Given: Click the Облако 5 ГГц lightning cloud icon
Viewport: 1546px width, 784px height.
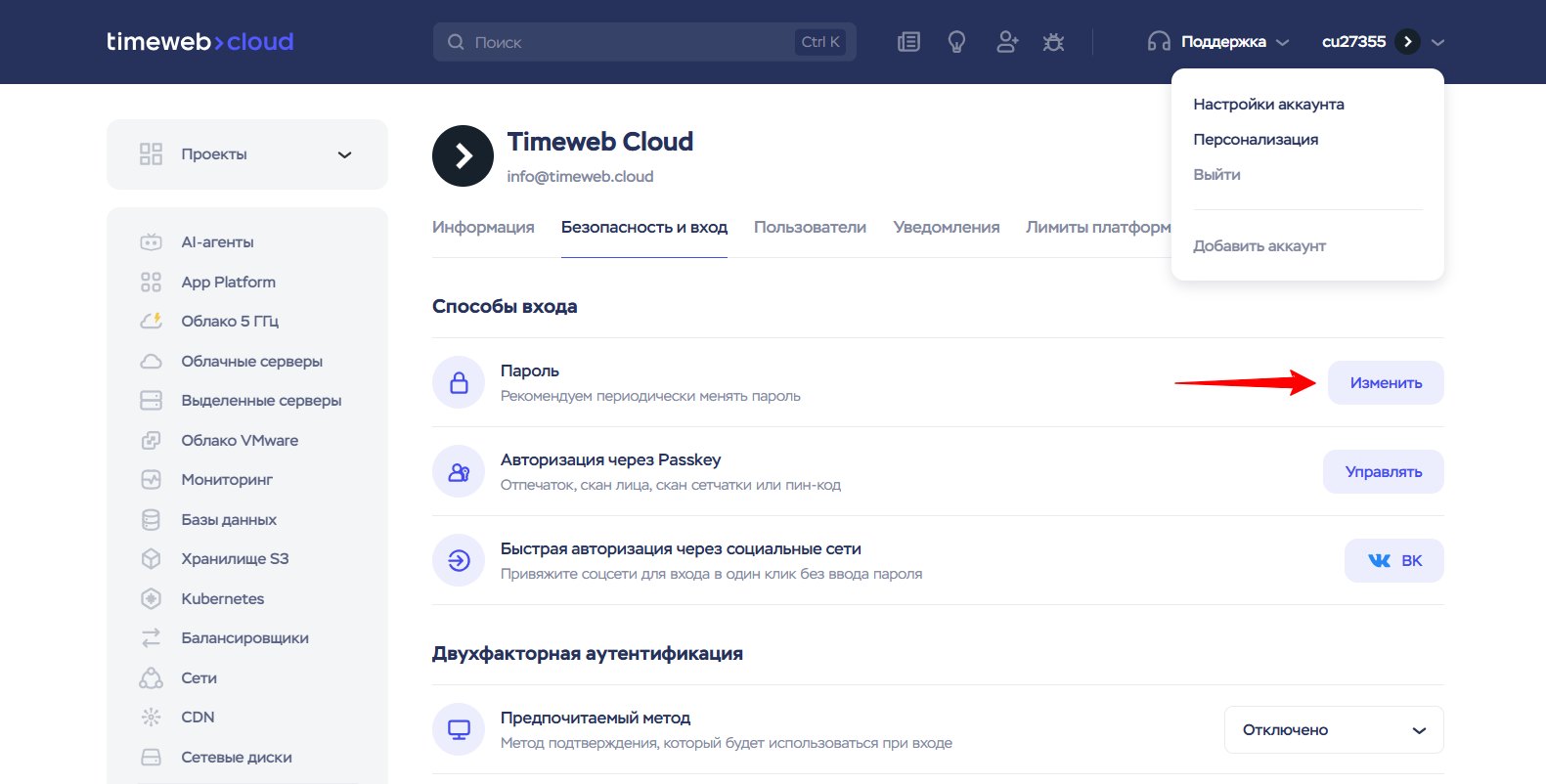Looking at the screenshot, I should click(x=151, y=321).
